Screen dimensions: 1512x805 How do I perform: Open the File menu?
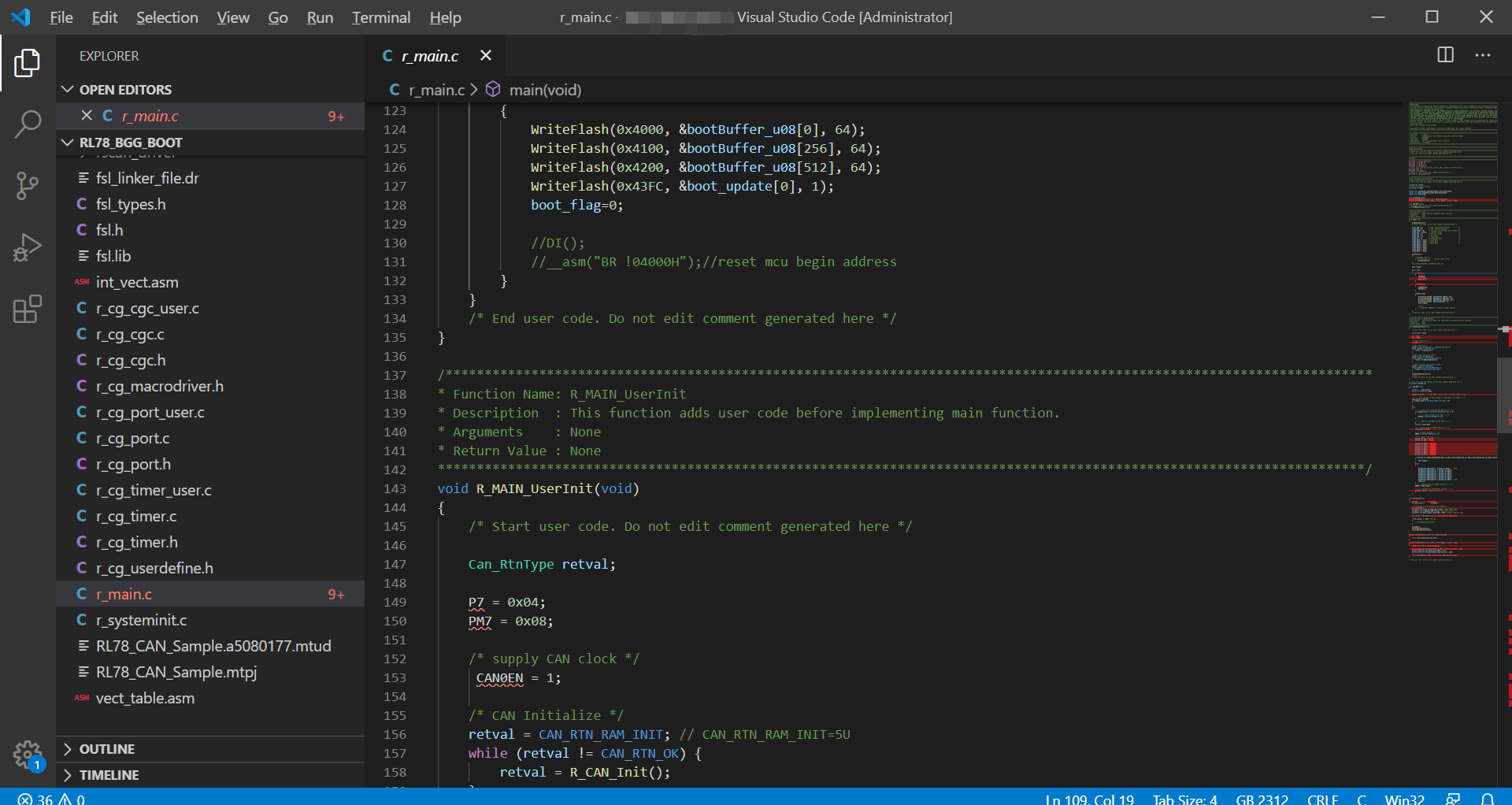click(61, 17)
